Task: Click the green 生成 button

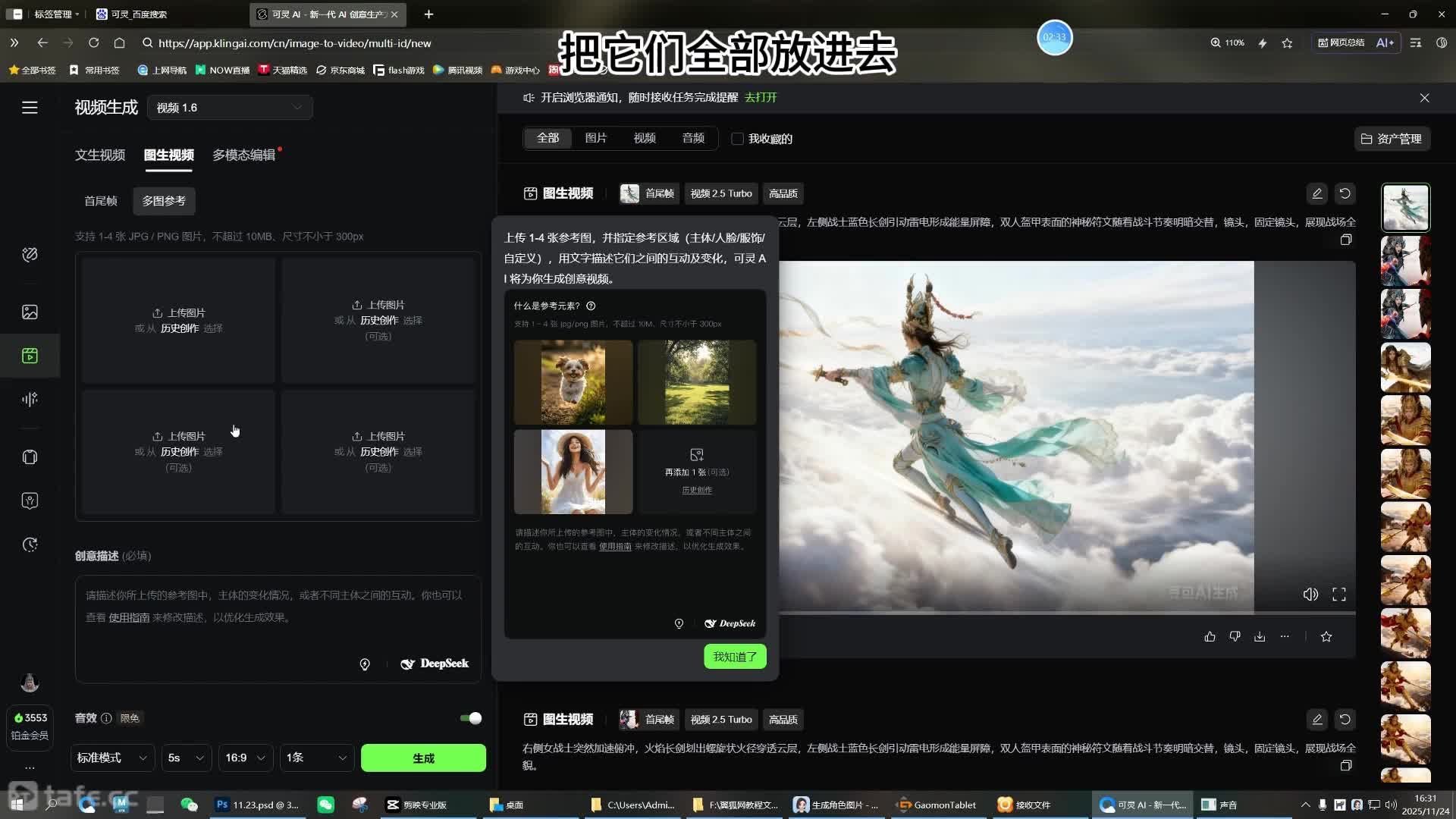Action: [423, 758]
